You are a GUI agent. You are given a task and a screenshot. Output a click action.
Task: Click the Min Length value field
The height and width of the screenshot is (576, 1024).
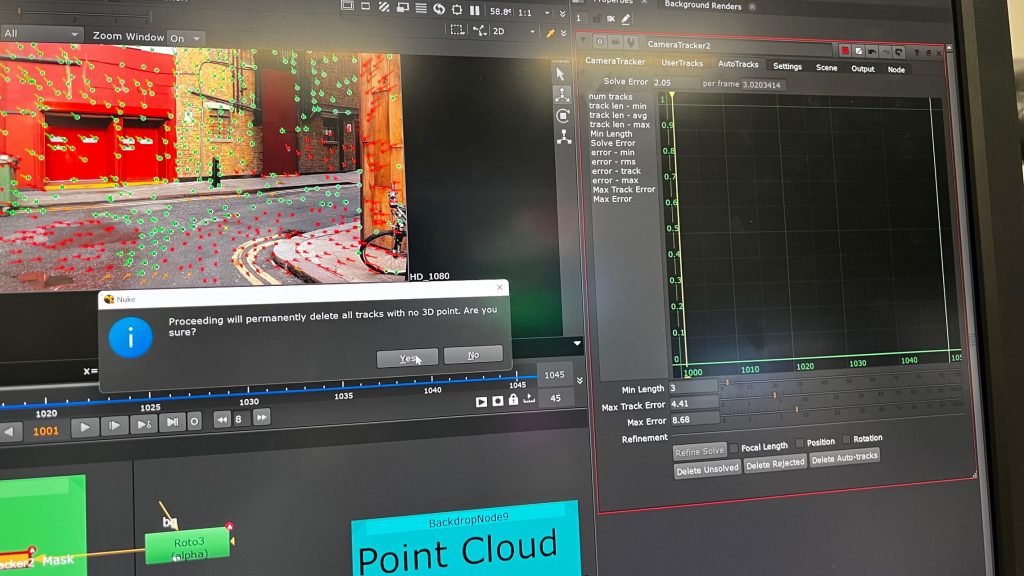(694, 387)
